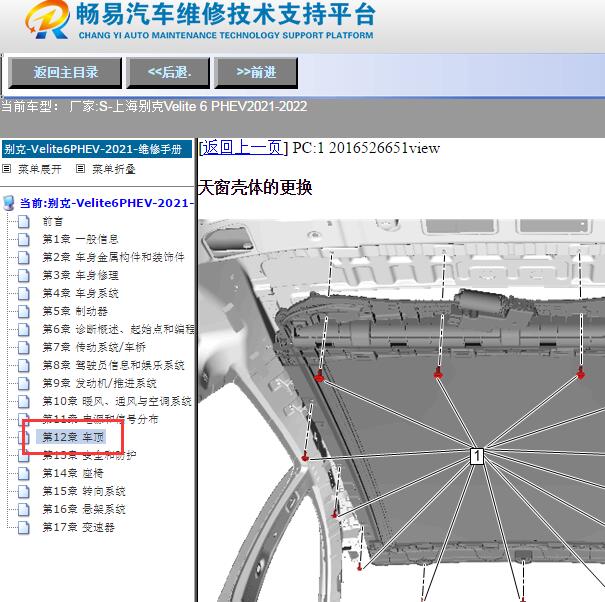Open 第3章 车身修理

pyautogui.click(x=80, y=275)
